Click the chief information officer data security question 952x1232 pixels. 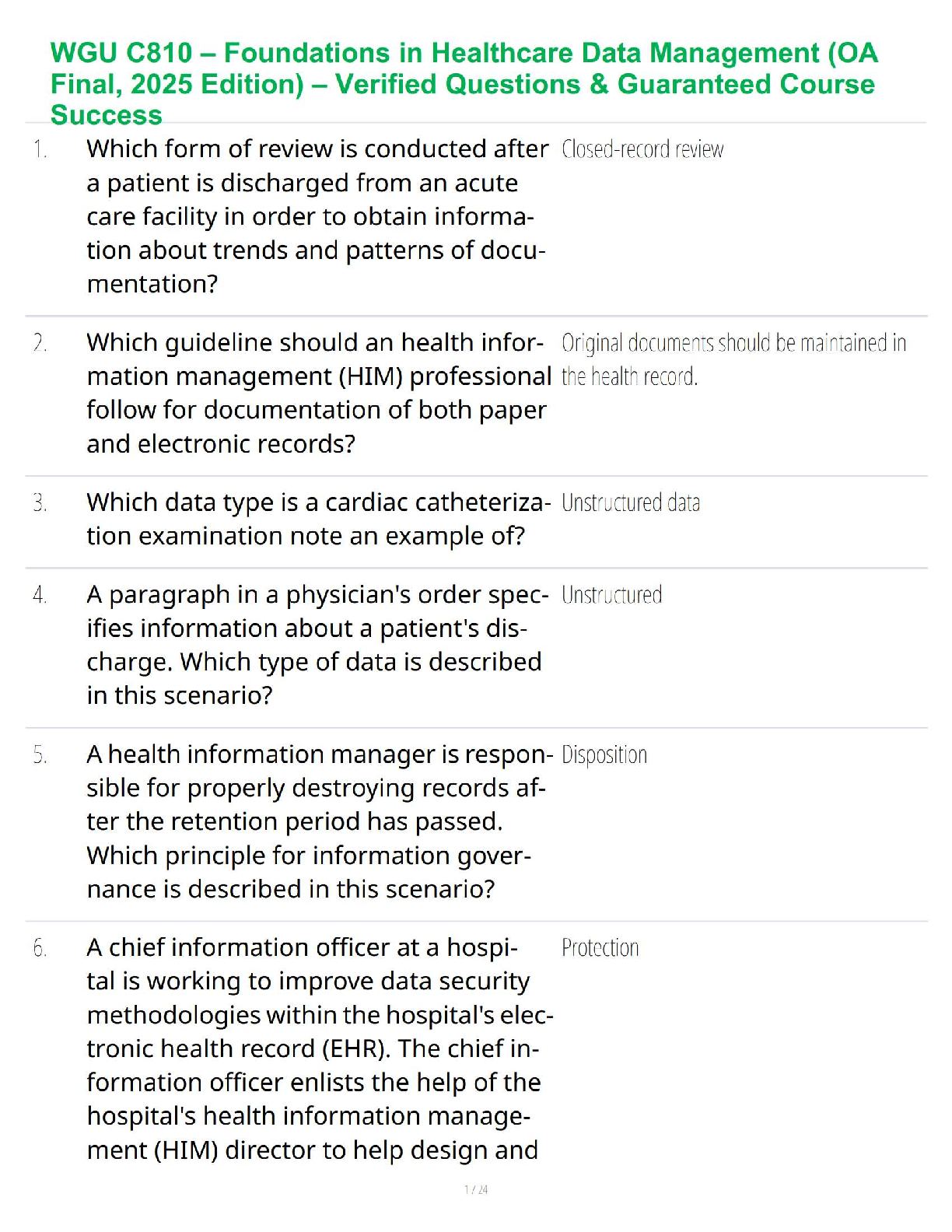pos(317,1048)
